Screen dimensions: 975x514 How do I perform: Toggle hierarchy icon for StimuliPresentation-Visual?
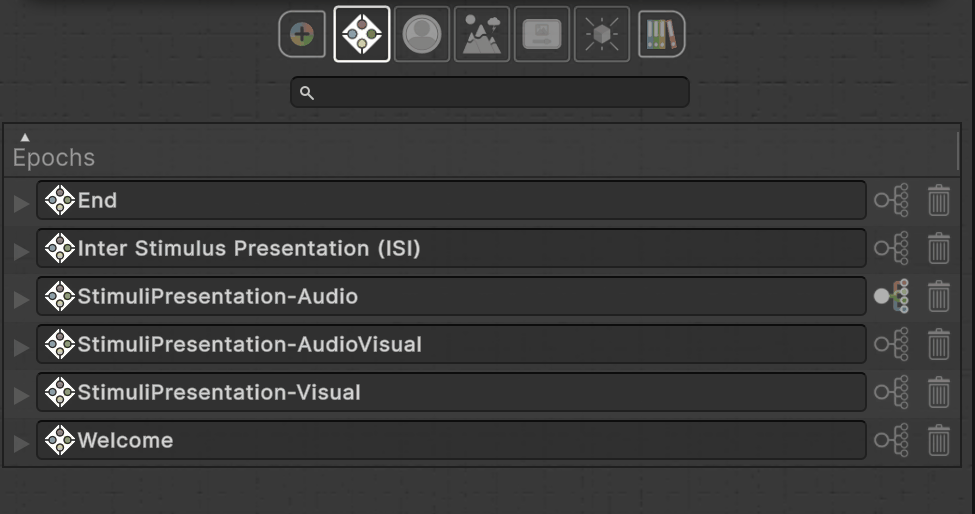point(891,392)
